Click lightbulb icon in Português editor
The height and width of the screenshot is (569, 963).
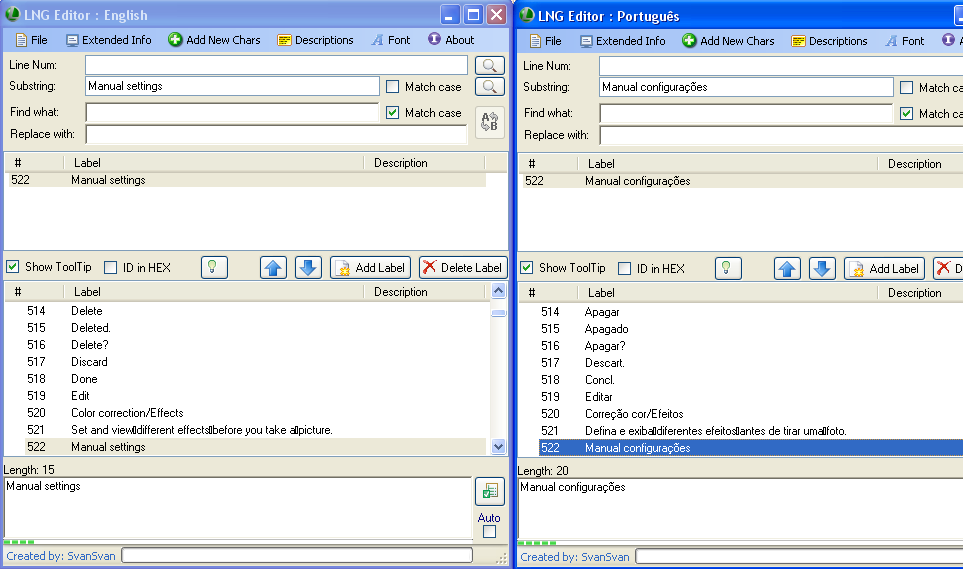coord(728,268)
